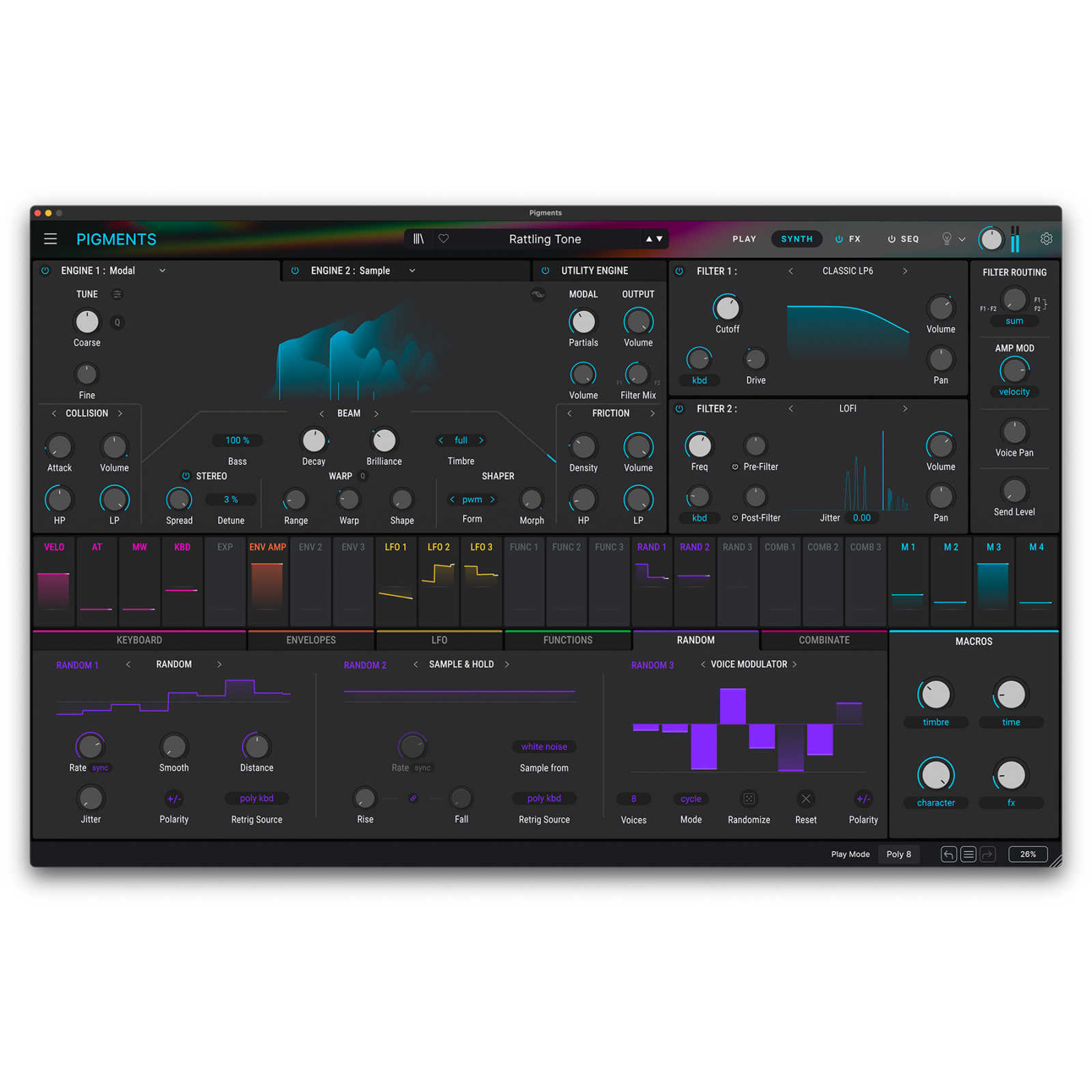Viewport: 1092px width, 1092px height.
Task: Click the Beam Decay knob
Action: point(314,441)
